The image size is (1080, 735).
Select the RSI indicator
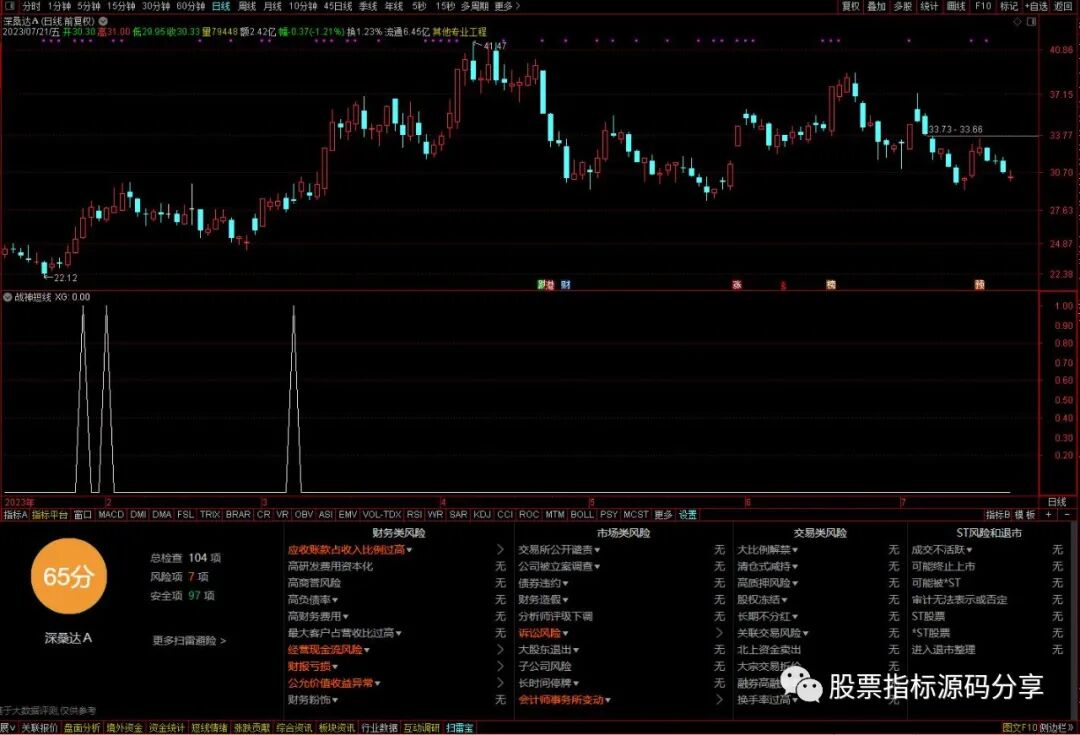click(414, 515)
